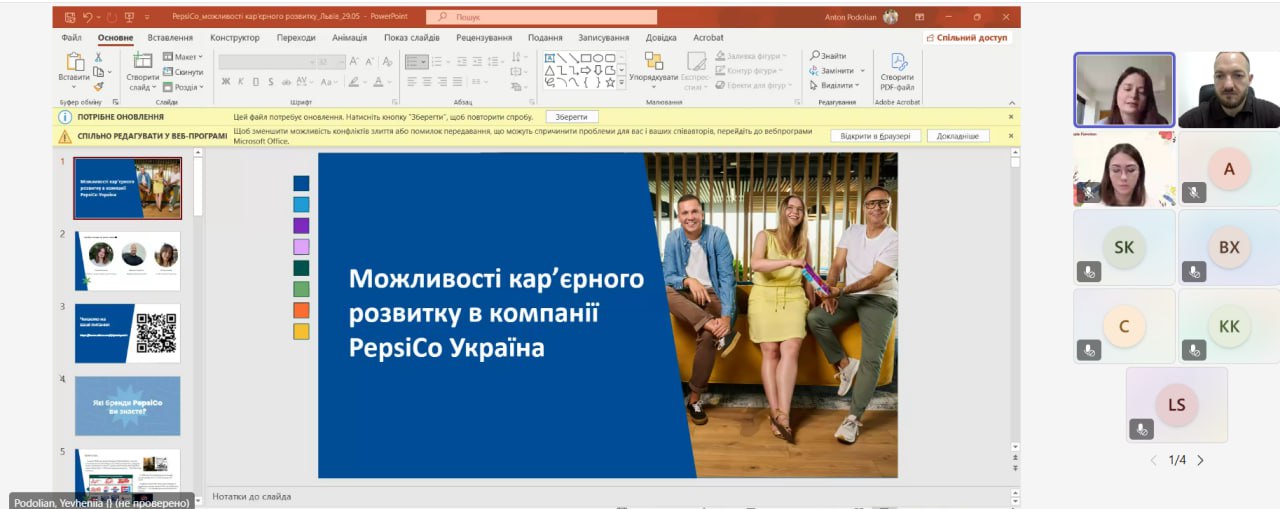This screenshot has width=1280, height=509.
Task: Apply text highlight color
Action: (x=353, y=82)
